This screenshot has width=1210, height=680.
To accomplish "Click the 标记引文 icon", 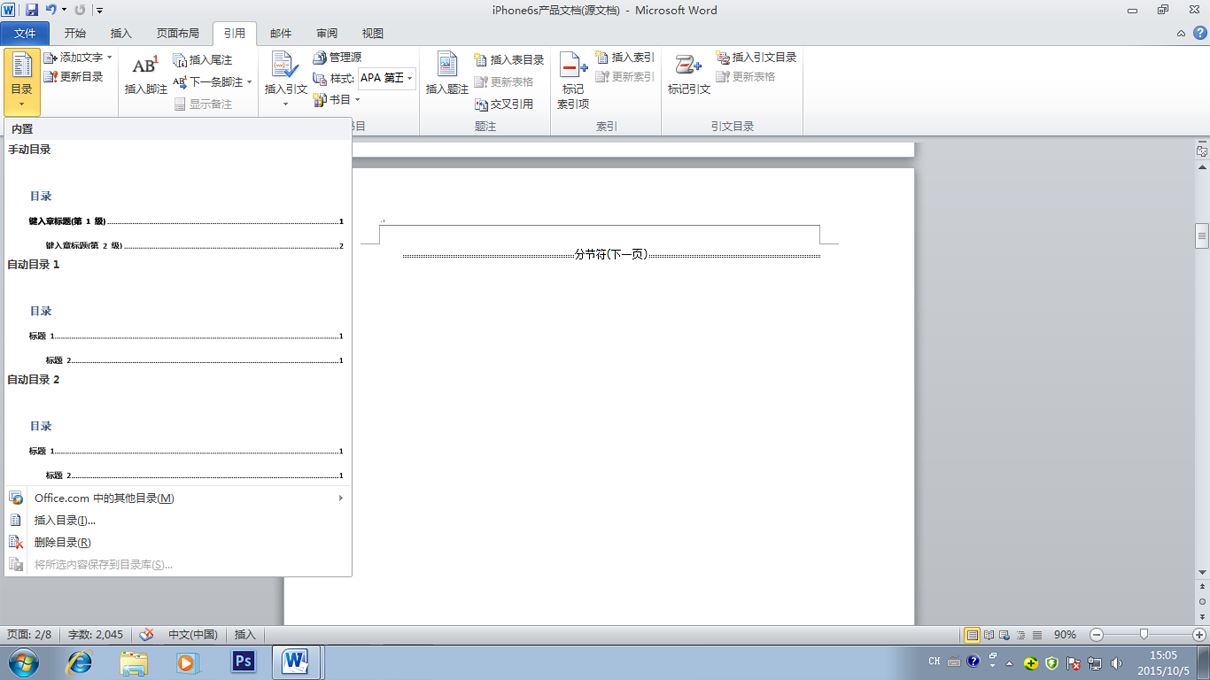I will click(x=688, y=66).
